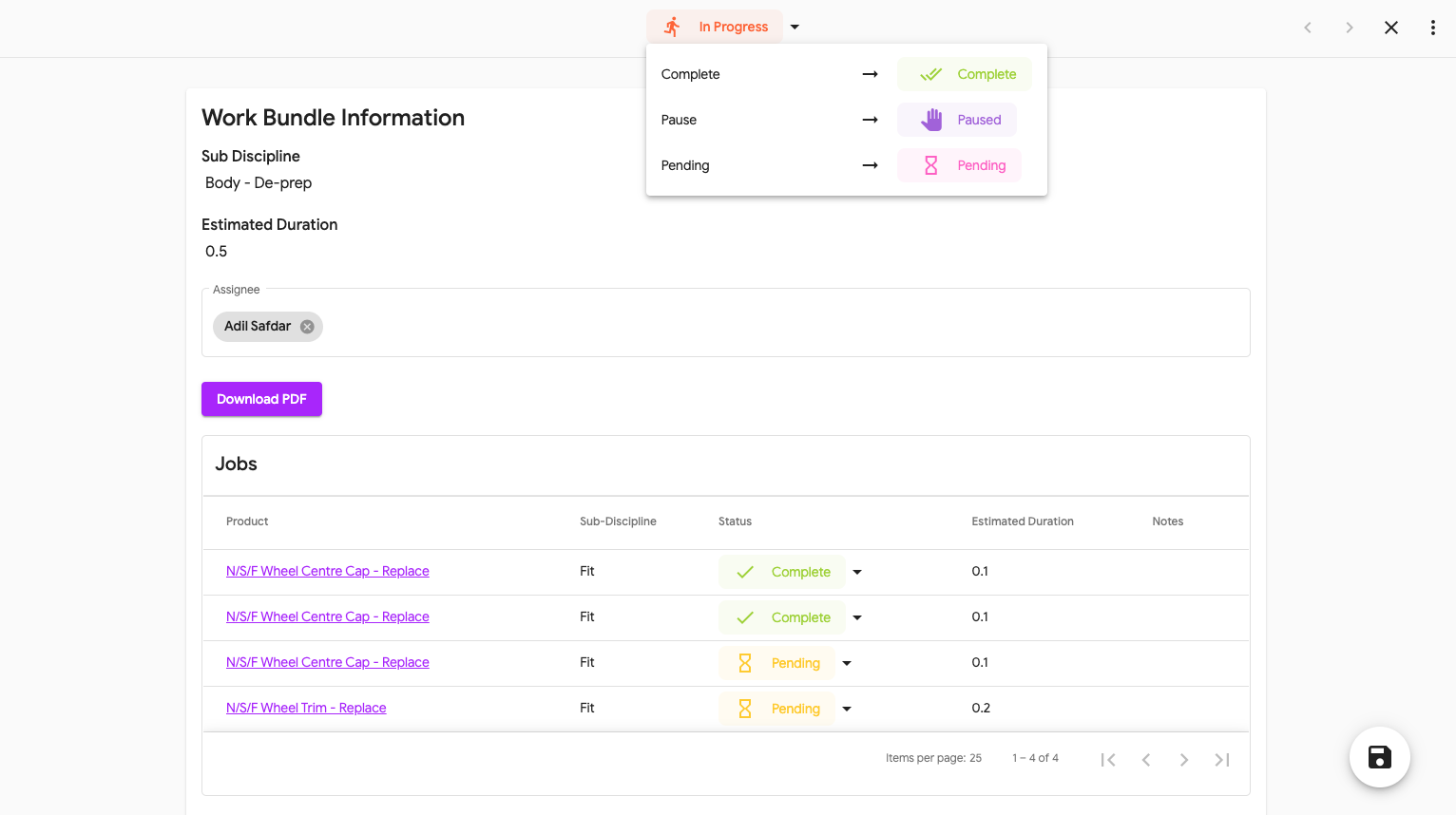1456x815 pixels.
Task: Click the Pending status chip on Wheel Trim row
Action: coord(776,709)
